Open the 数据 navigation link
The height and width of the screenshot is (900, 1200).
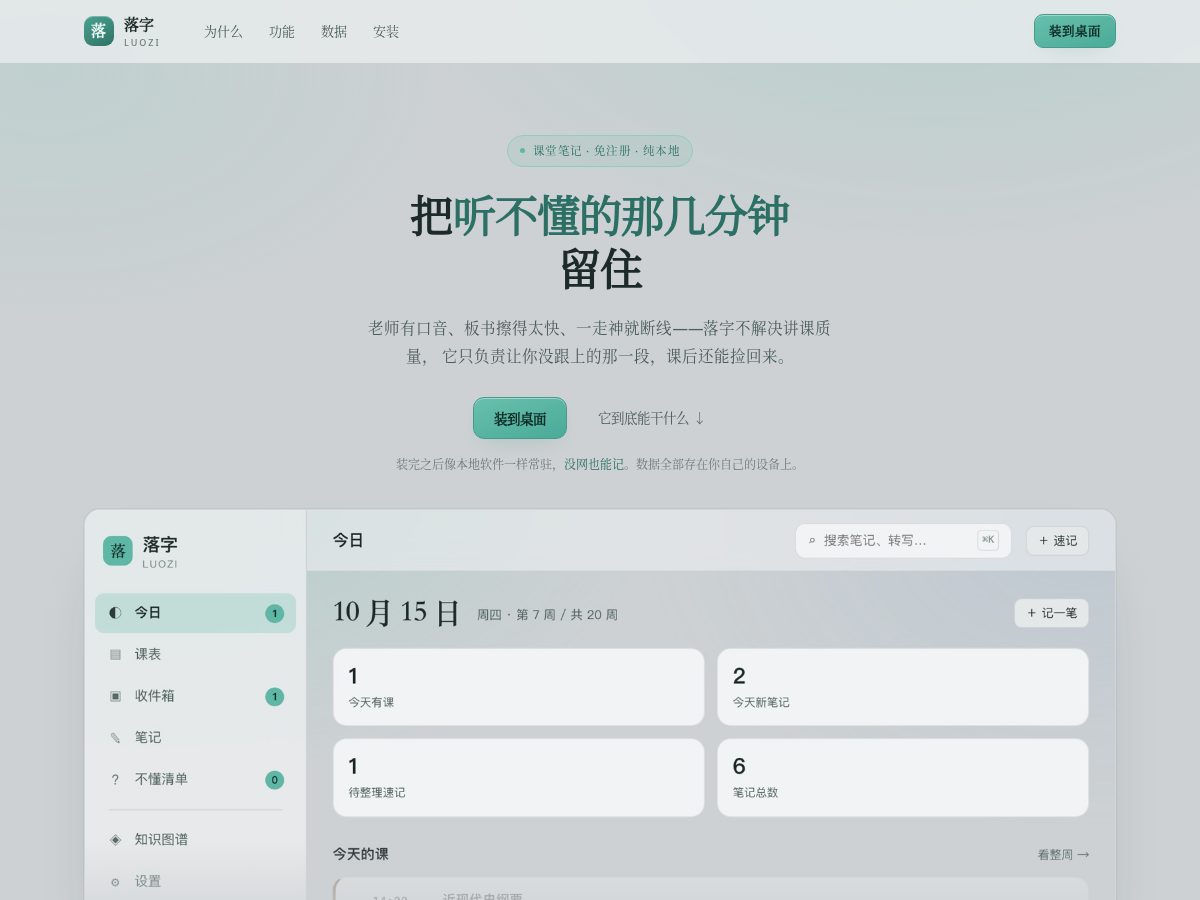pos(334,32)
